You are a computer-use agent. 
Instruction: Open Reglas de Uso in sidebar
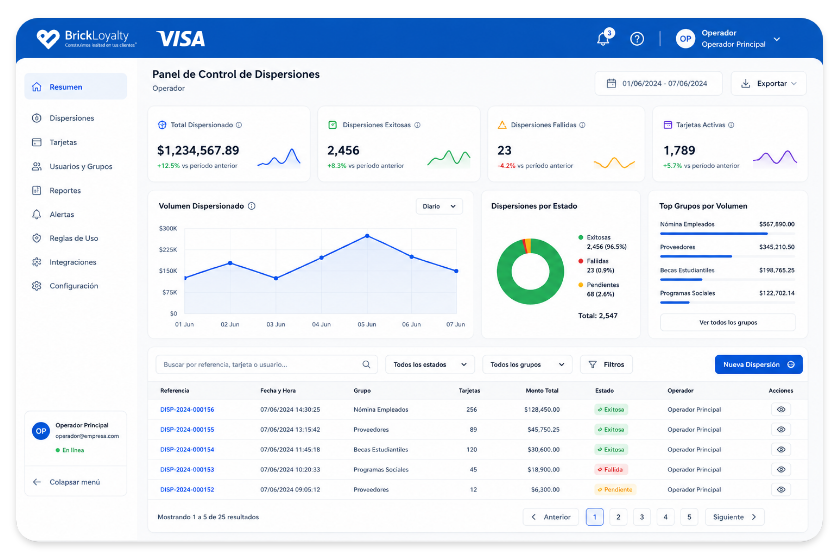76,238
